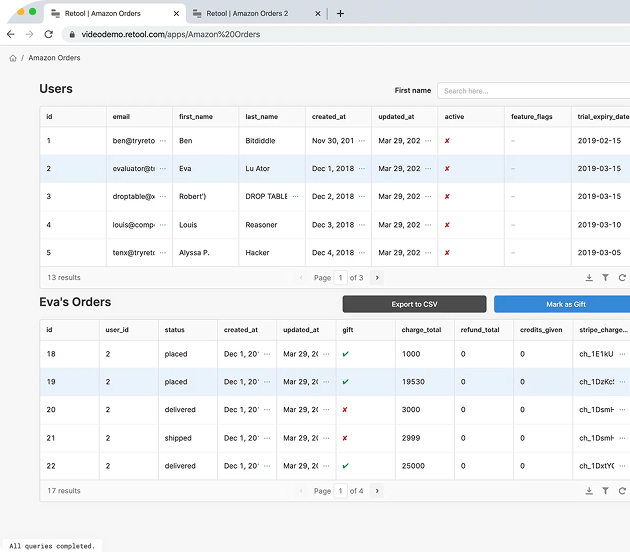Viewport: 630px width, 552px height.
Task: Expand created_at ellipsis for Louis row
Action: point(362,225)
